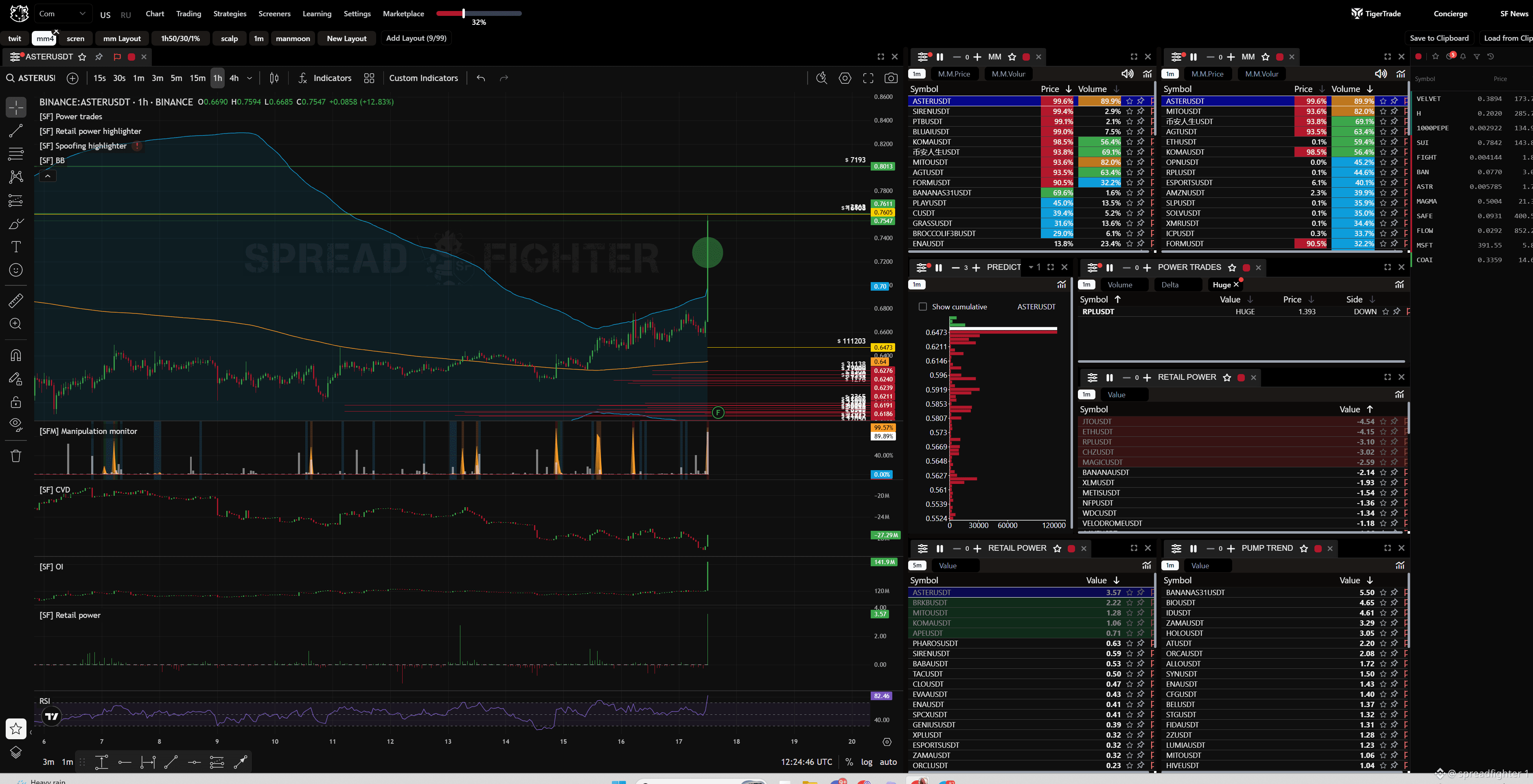This screenshot has height=784, width=1533.
Task: Sort first MM panel by Price
Action: point(1056,89)
